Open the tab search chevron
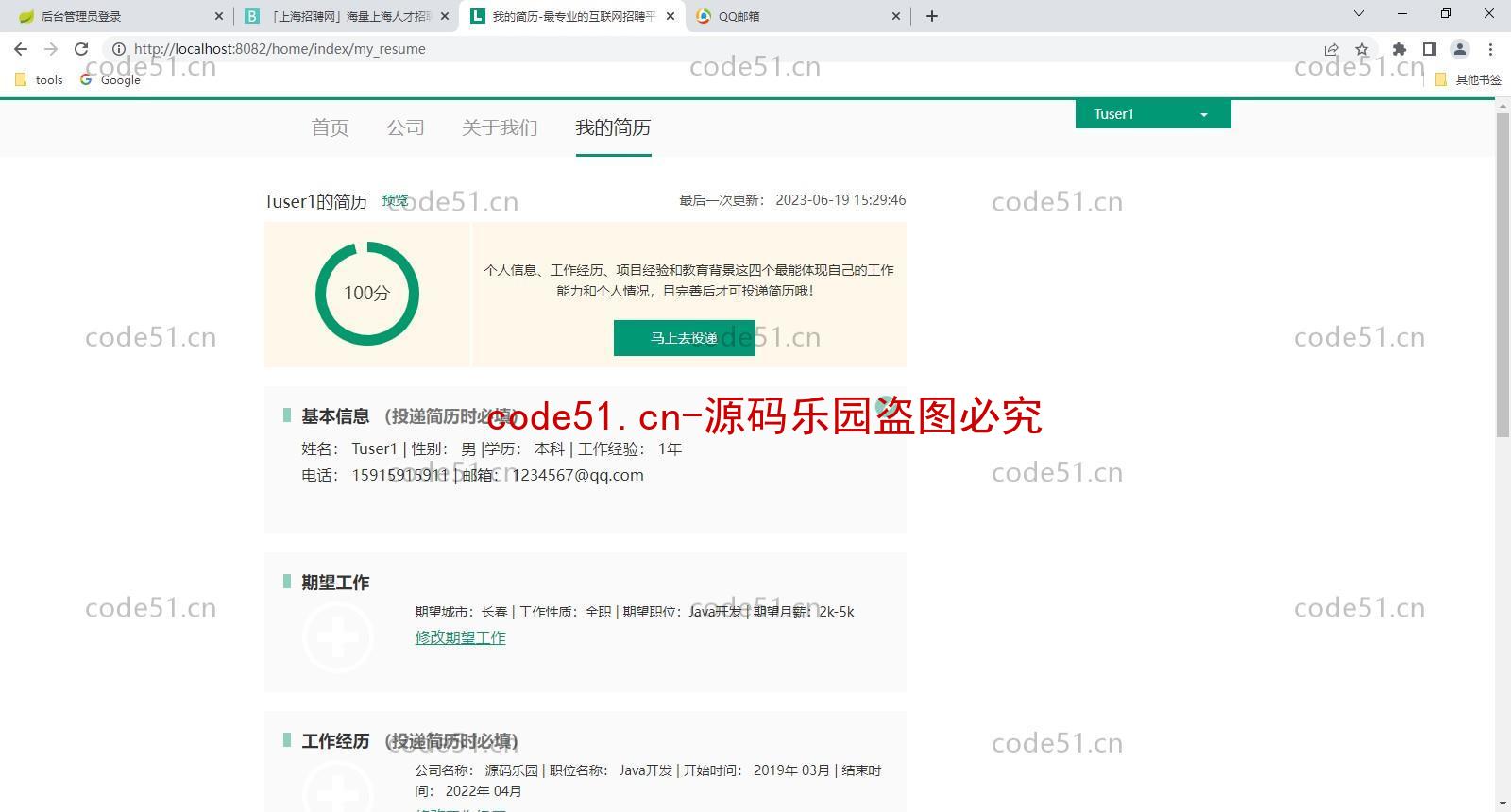This screenshot has height=812, width=1511. [1359, 13]
